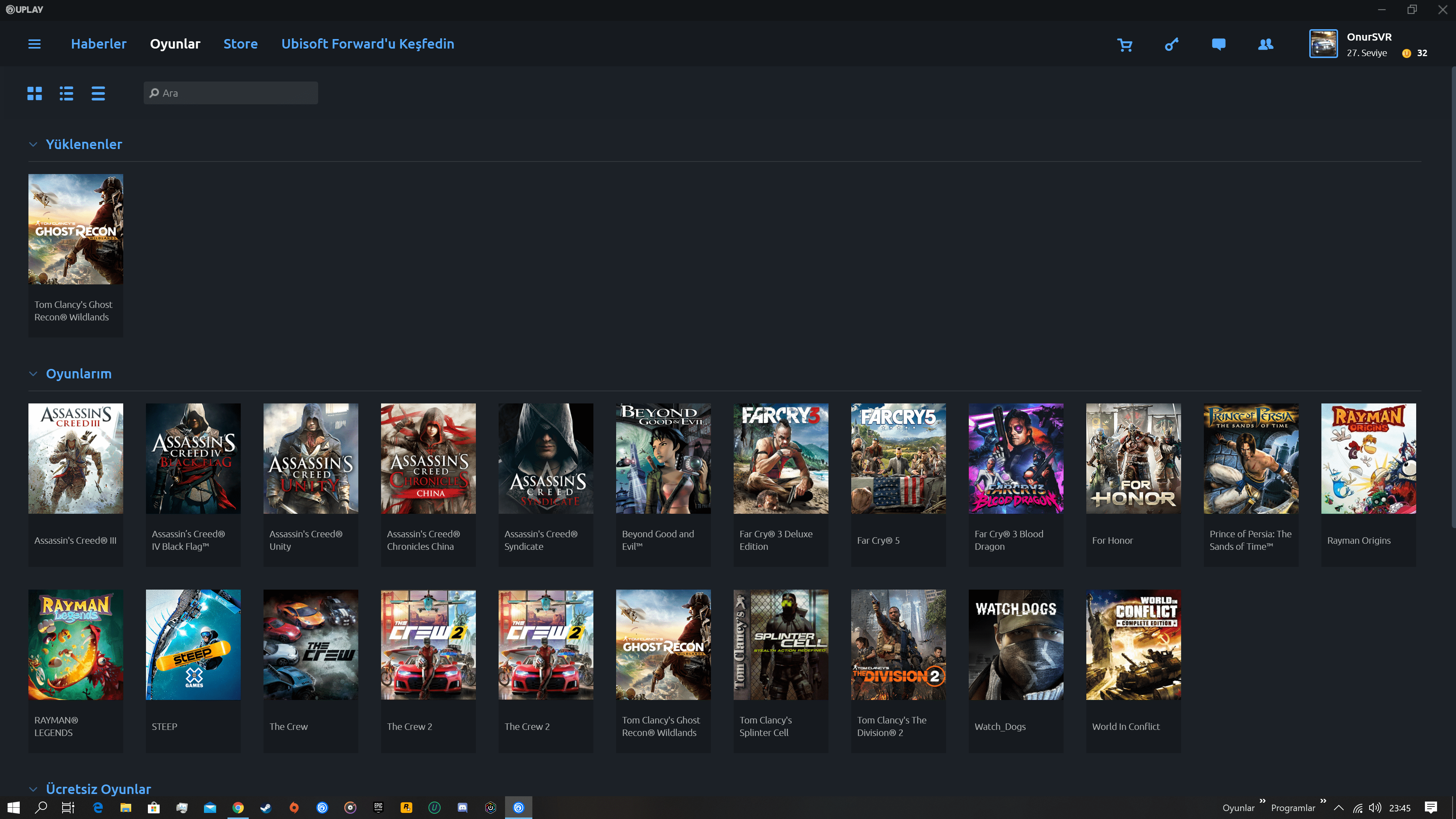
Task: Collapse the Ücretsiz Oyunlar section
Action: [x=33, y=789]
